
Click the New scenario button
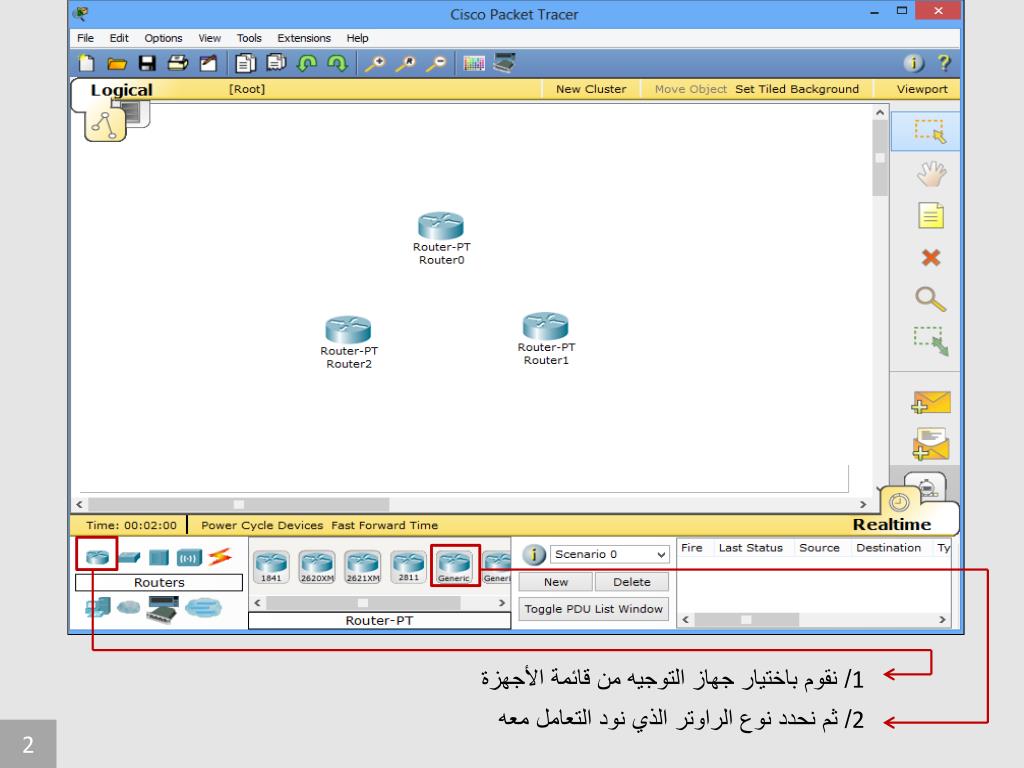point(556,582)
